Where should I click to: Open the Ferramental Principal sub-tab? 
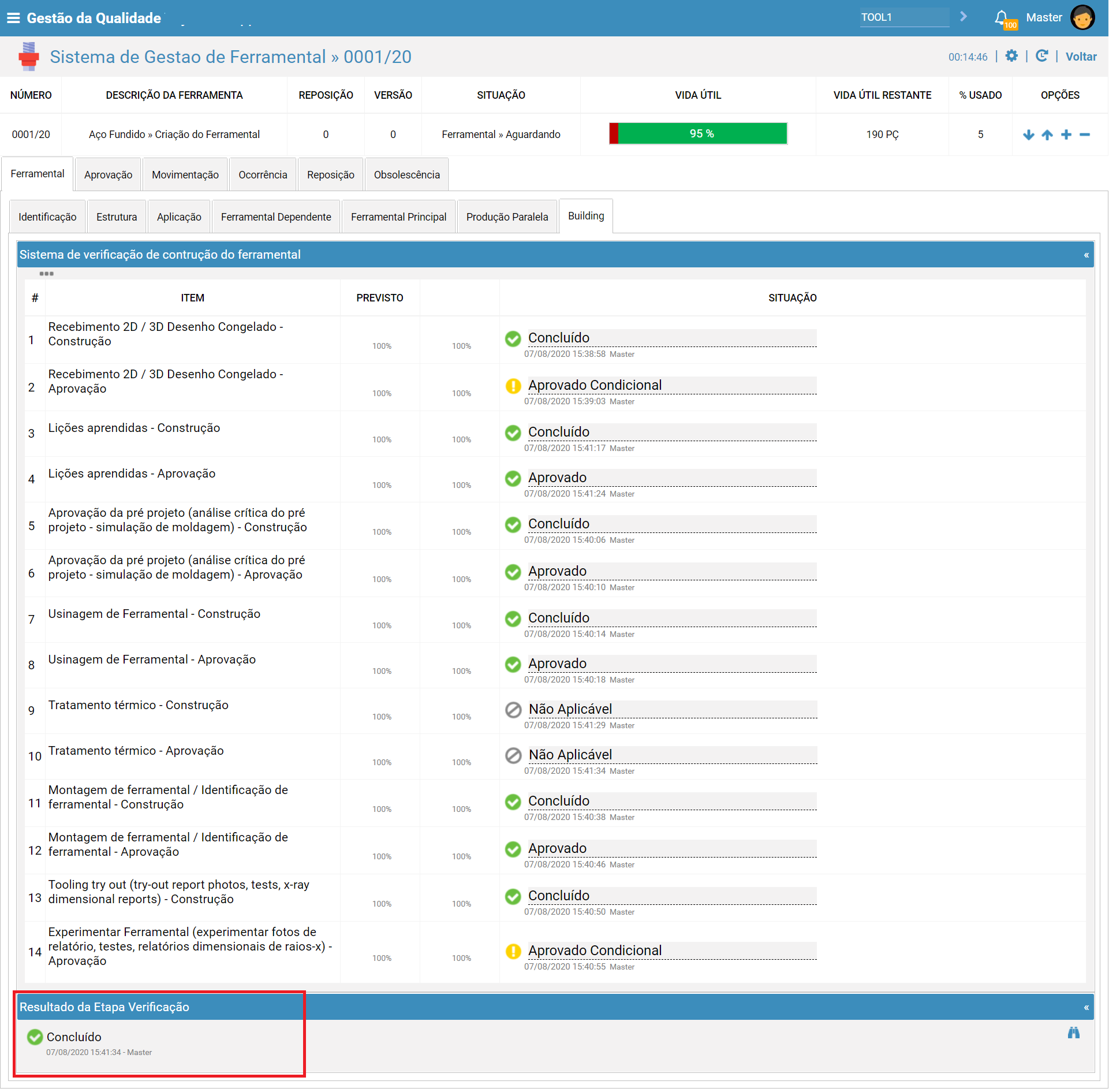(399, 217)
